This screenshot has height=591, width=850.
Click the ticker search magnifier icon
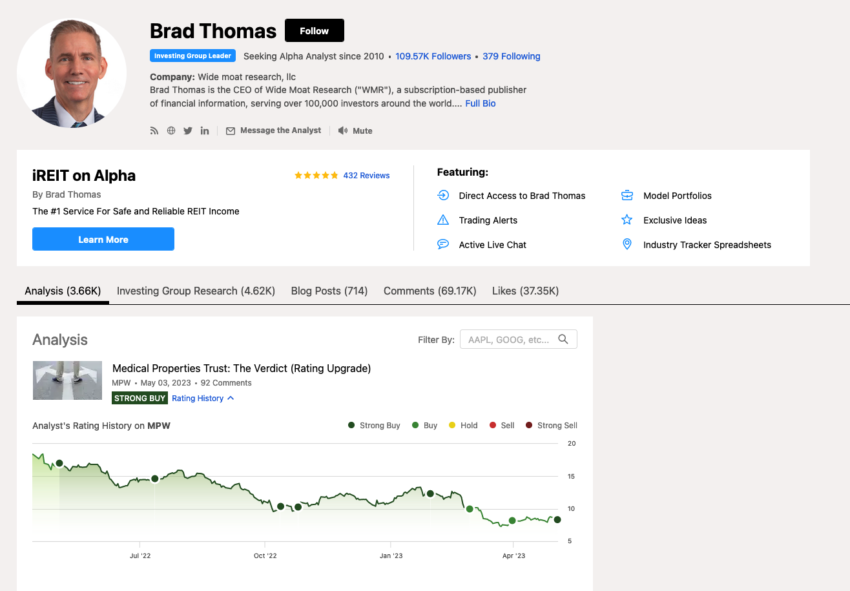(564, 339)
